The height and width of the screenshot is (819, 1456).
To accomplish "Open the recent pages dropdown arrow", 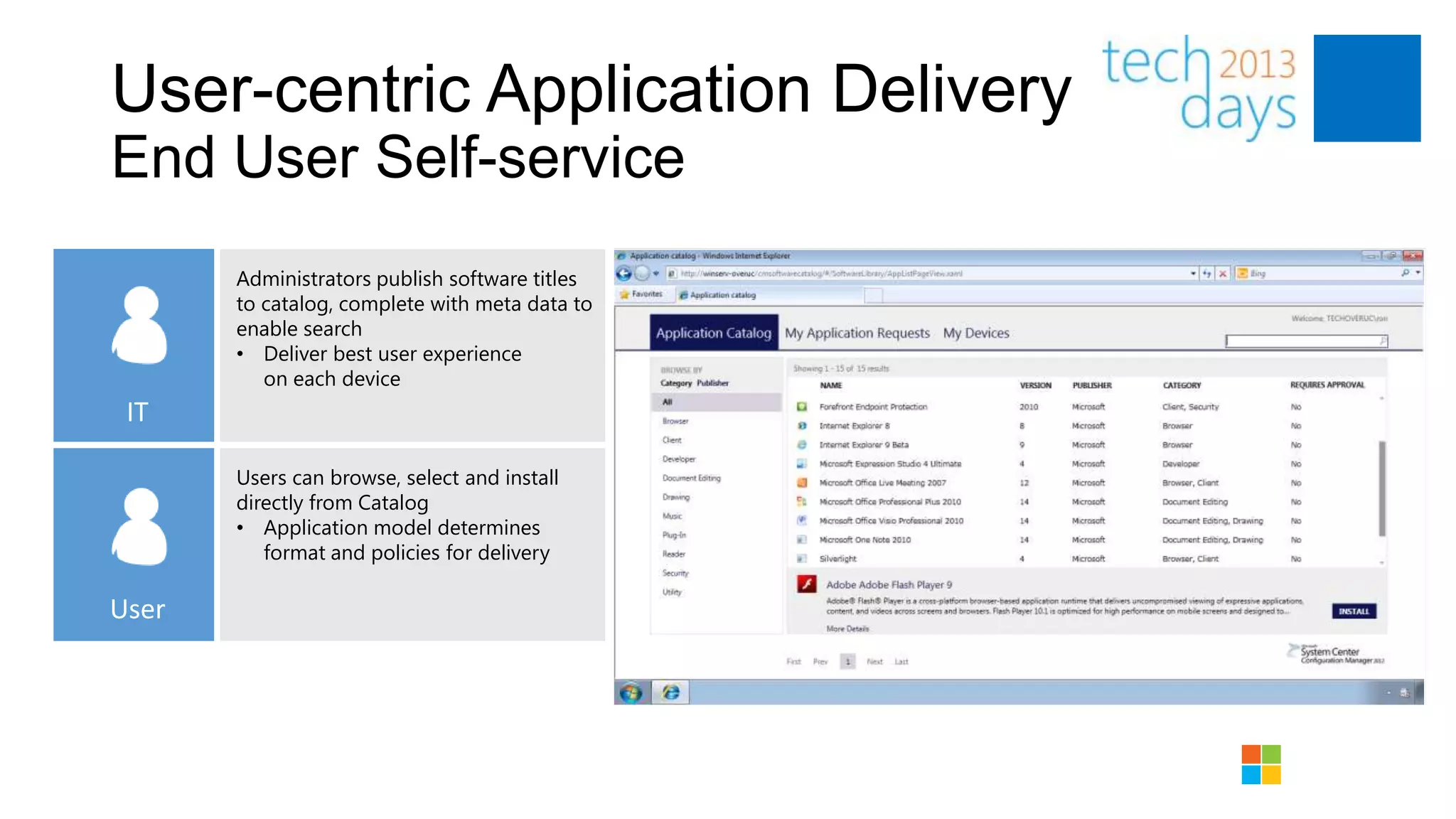I will (x=656, y=274).
